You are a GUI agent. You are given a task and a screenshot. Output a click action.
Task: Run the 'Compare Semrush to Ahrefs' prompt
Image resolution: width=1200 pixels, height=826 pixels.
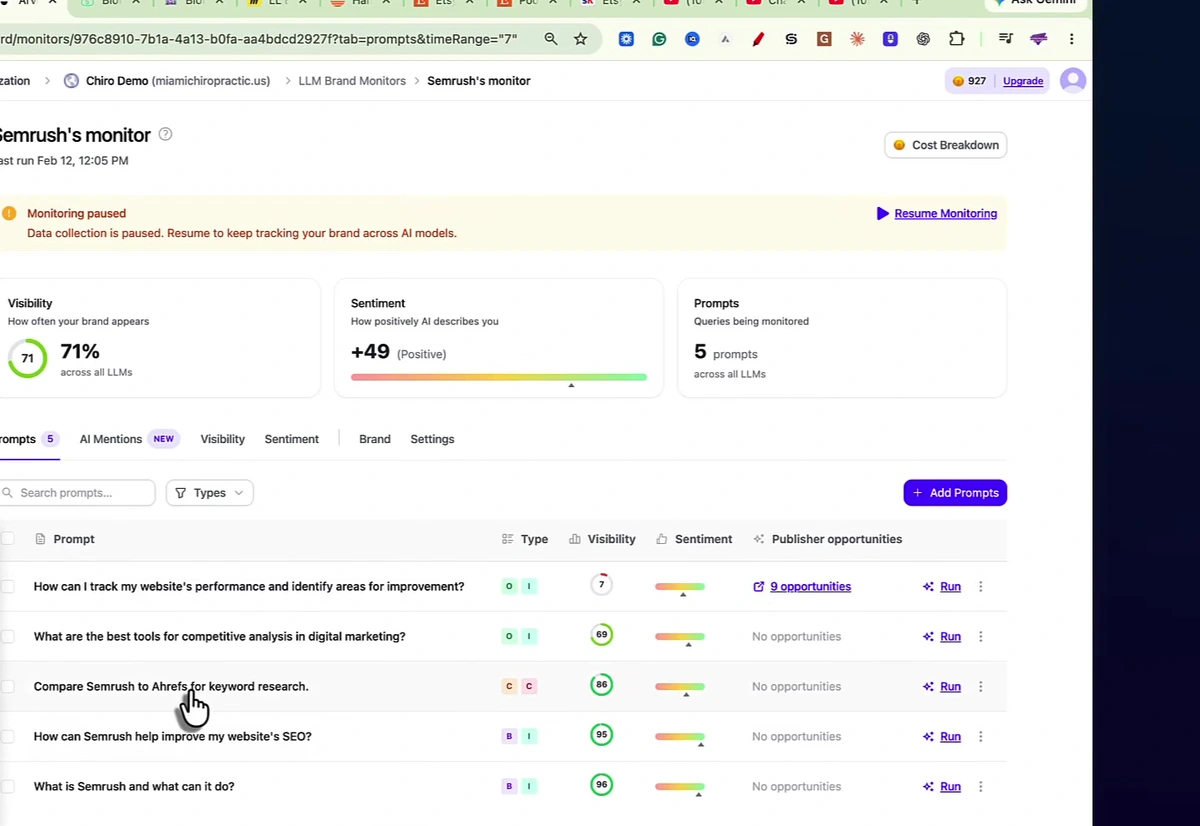tap(942, 687)
